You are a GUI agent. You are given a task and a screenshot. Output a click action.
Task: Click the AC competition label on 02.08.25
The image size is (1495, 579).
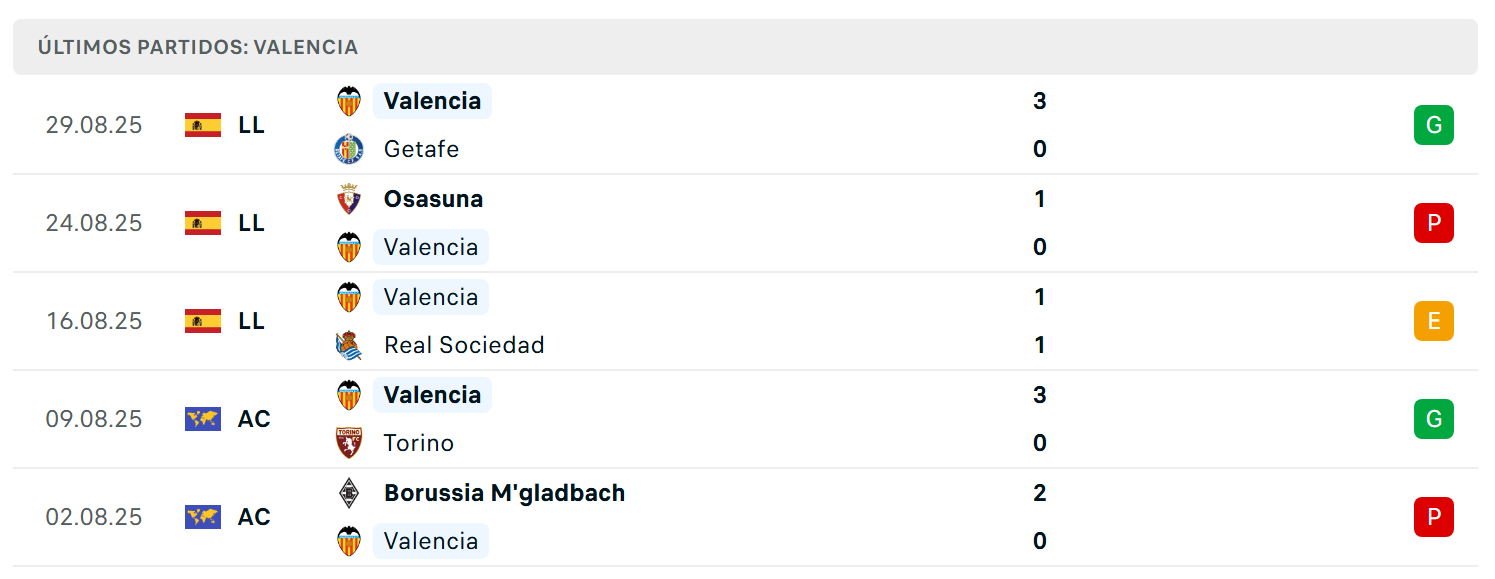[x=254, y=517]
